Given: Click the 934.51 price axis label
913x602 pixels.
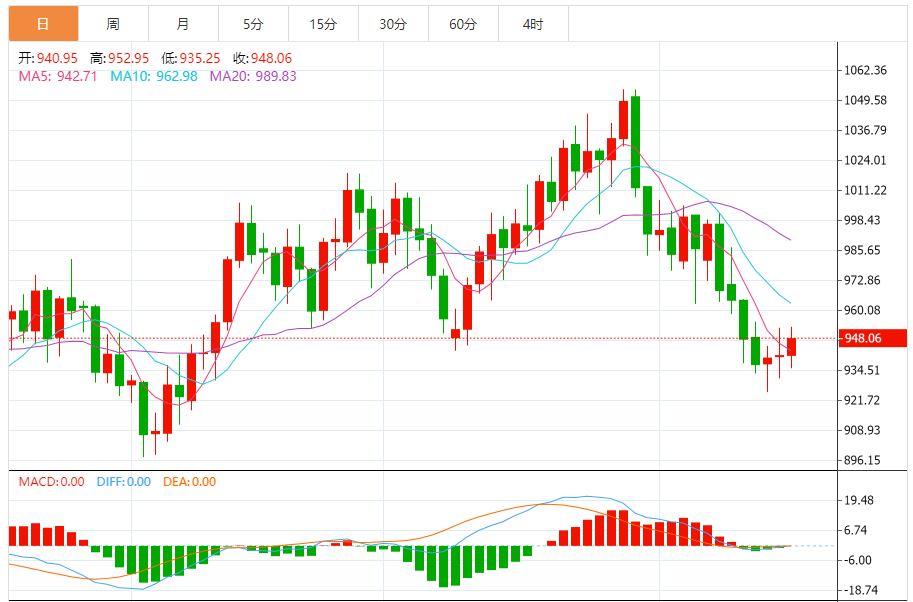Looking at the screenshot, I should pyautogui.click(x=862, y=370).
